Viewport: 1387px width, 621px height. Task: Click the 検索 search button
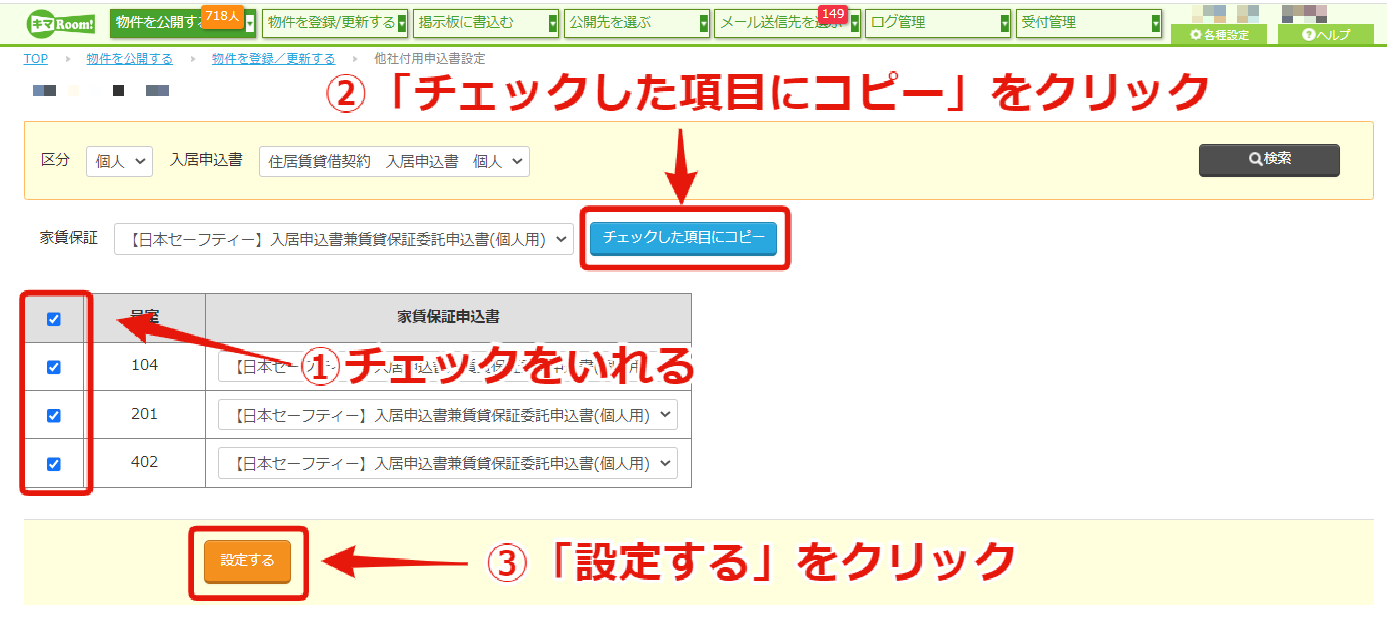point(1269,159)
